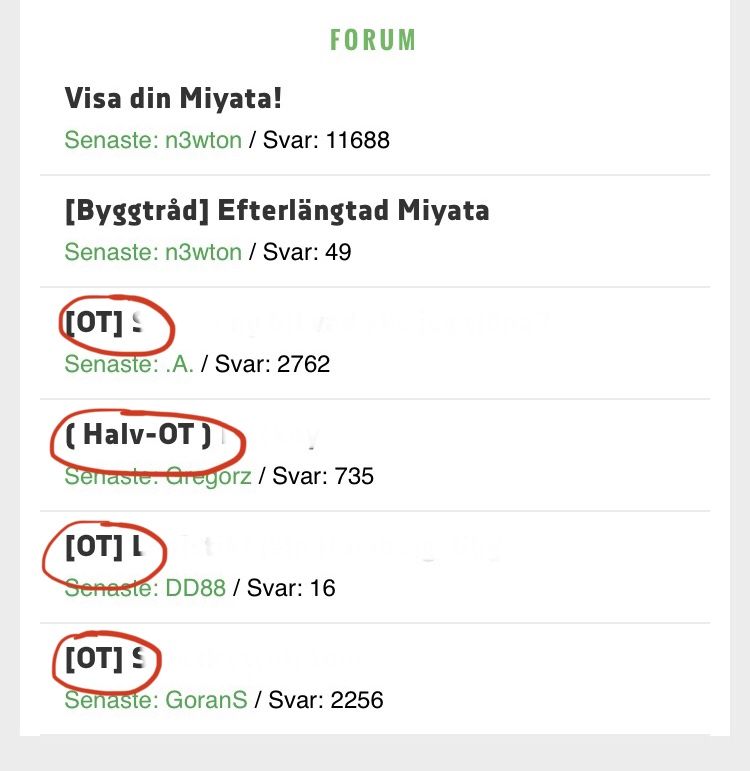Open the "( Halv-OT )" thread title
This screenshot has height=771, width=750.
pyautogui.click(x=138, y=435)
